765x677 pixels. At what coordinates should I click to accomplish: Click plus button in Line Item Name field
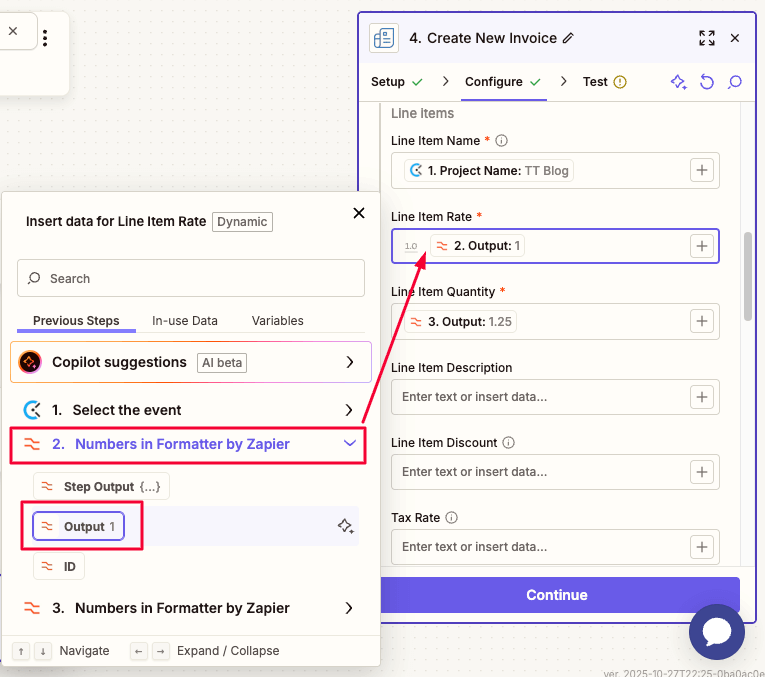pos(702,170)
